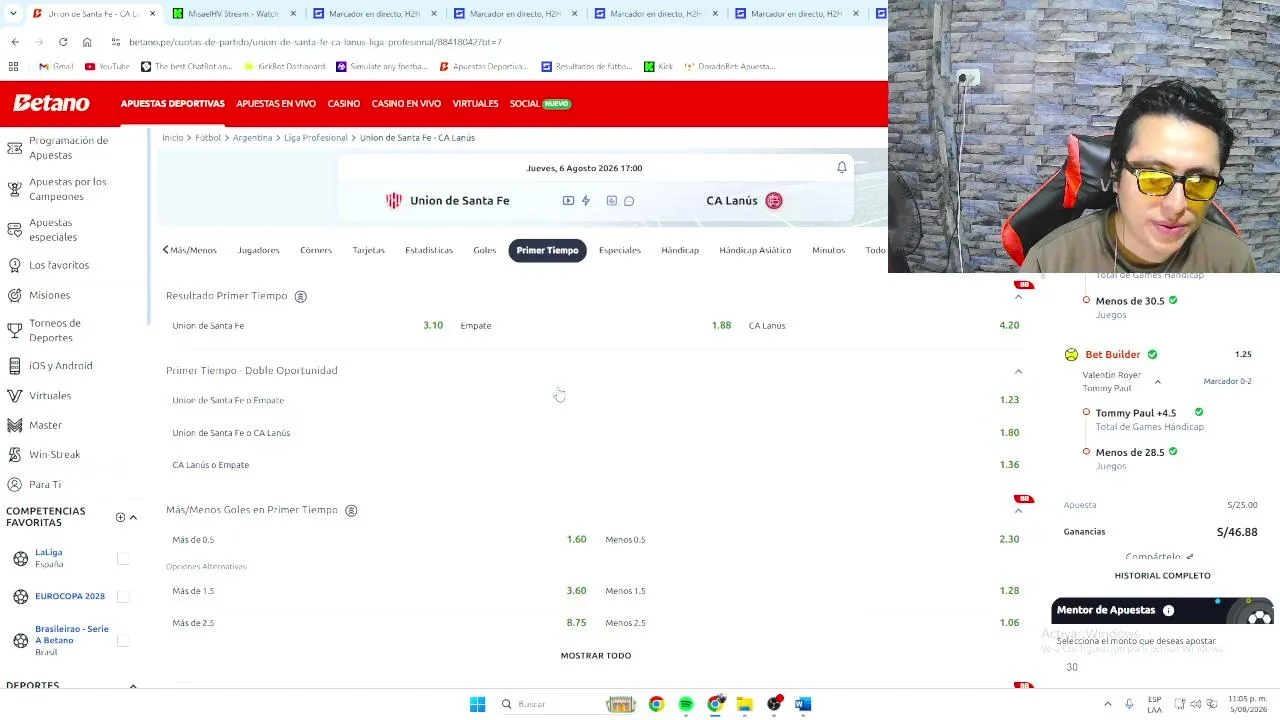The image size is (1280, 720).
Task: Open Casino en Vivo from the top menu
Action: click(406, 104)
